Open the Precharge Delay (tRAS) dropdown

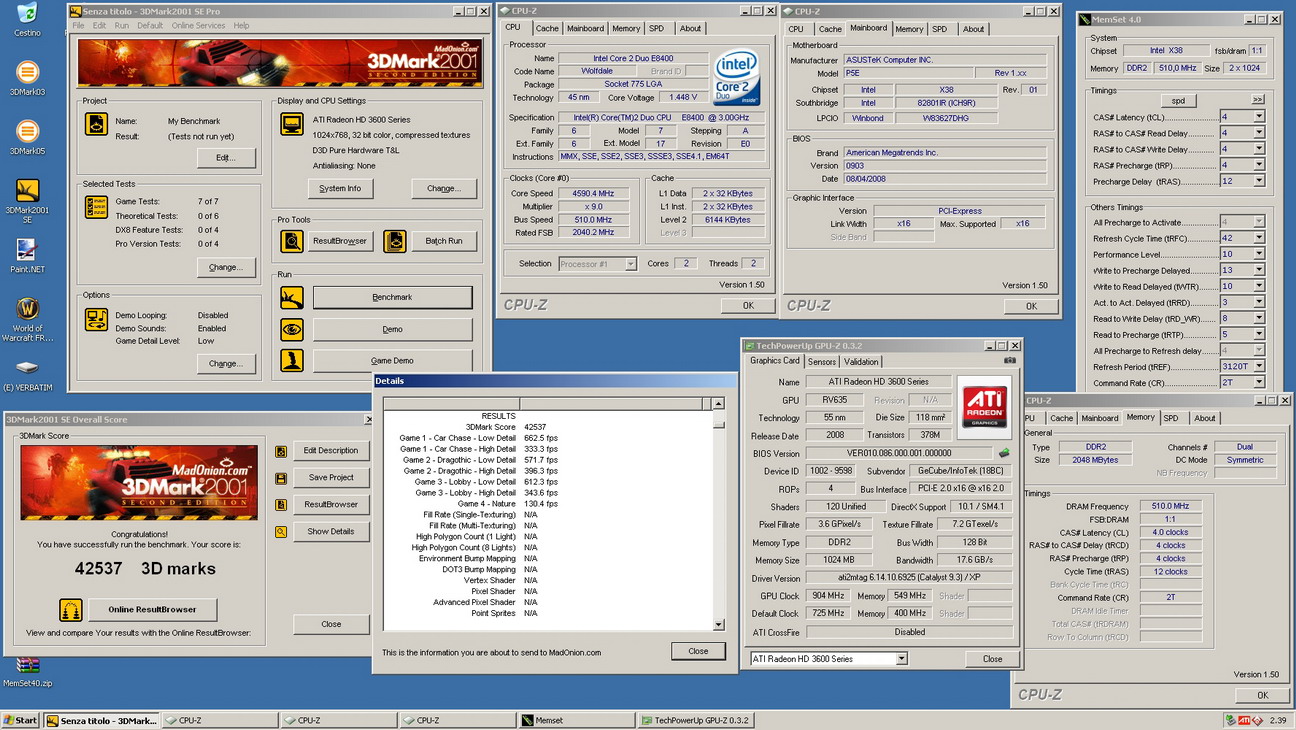[1258, 181]
